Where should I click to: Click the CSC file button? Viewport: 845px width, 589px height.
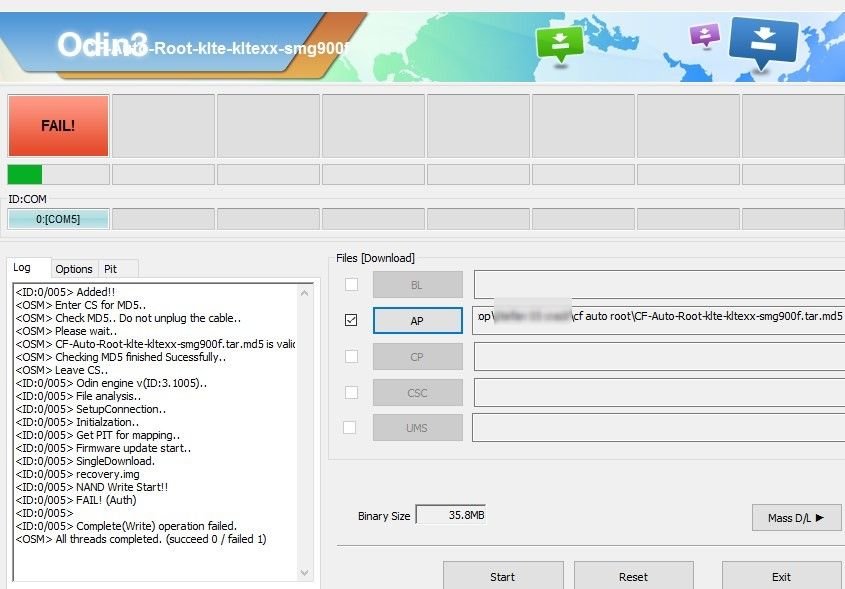click(x=418, y=393)
